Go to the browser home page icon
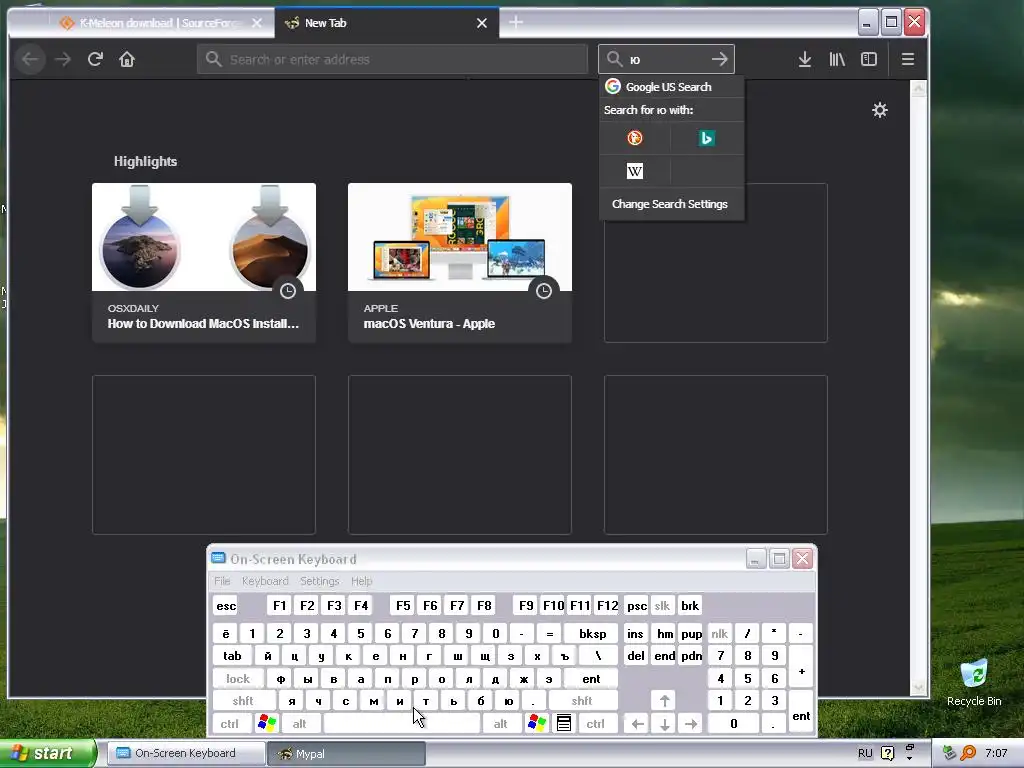The height and width of the screenshot is (768, 1024). point(127,59)
